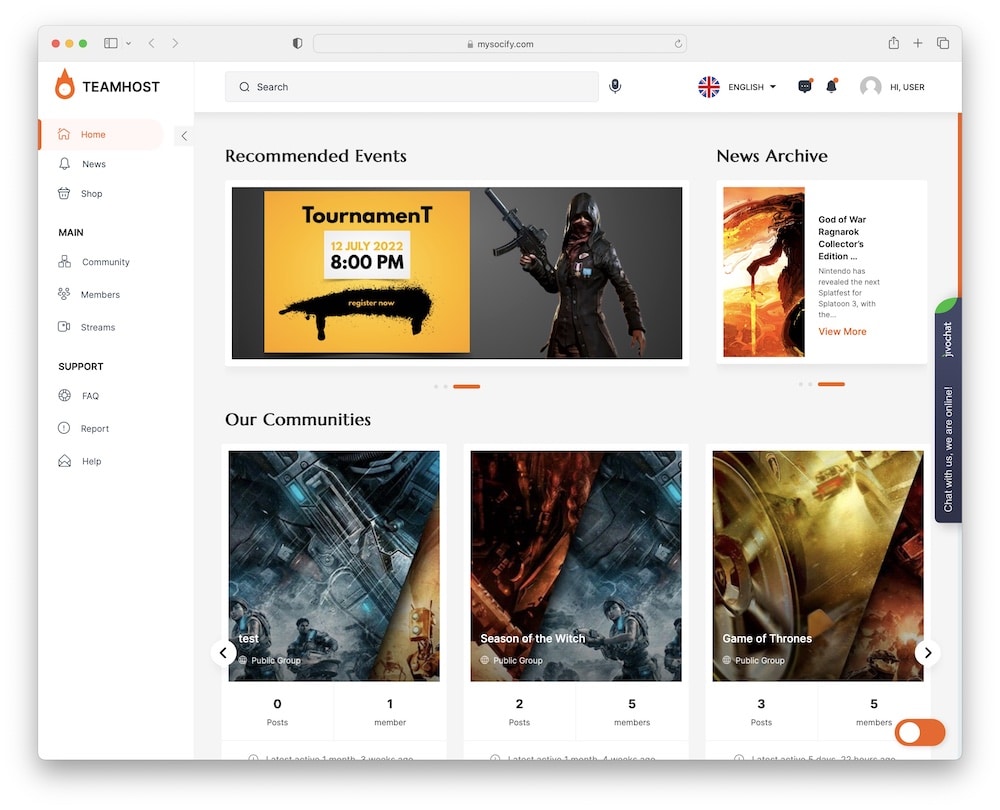Open the jivochat 'Chat with us' widget
The image size is (1000, 810).
tap(948, 410)
